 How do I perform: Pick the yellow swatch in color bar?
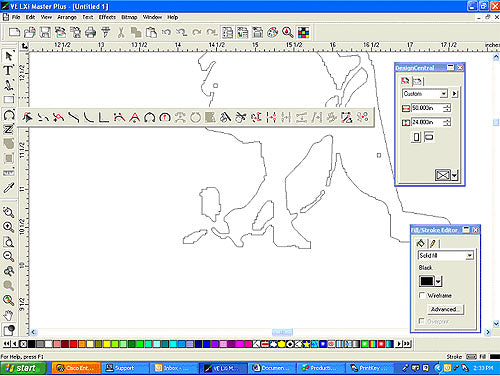(107, 344)
